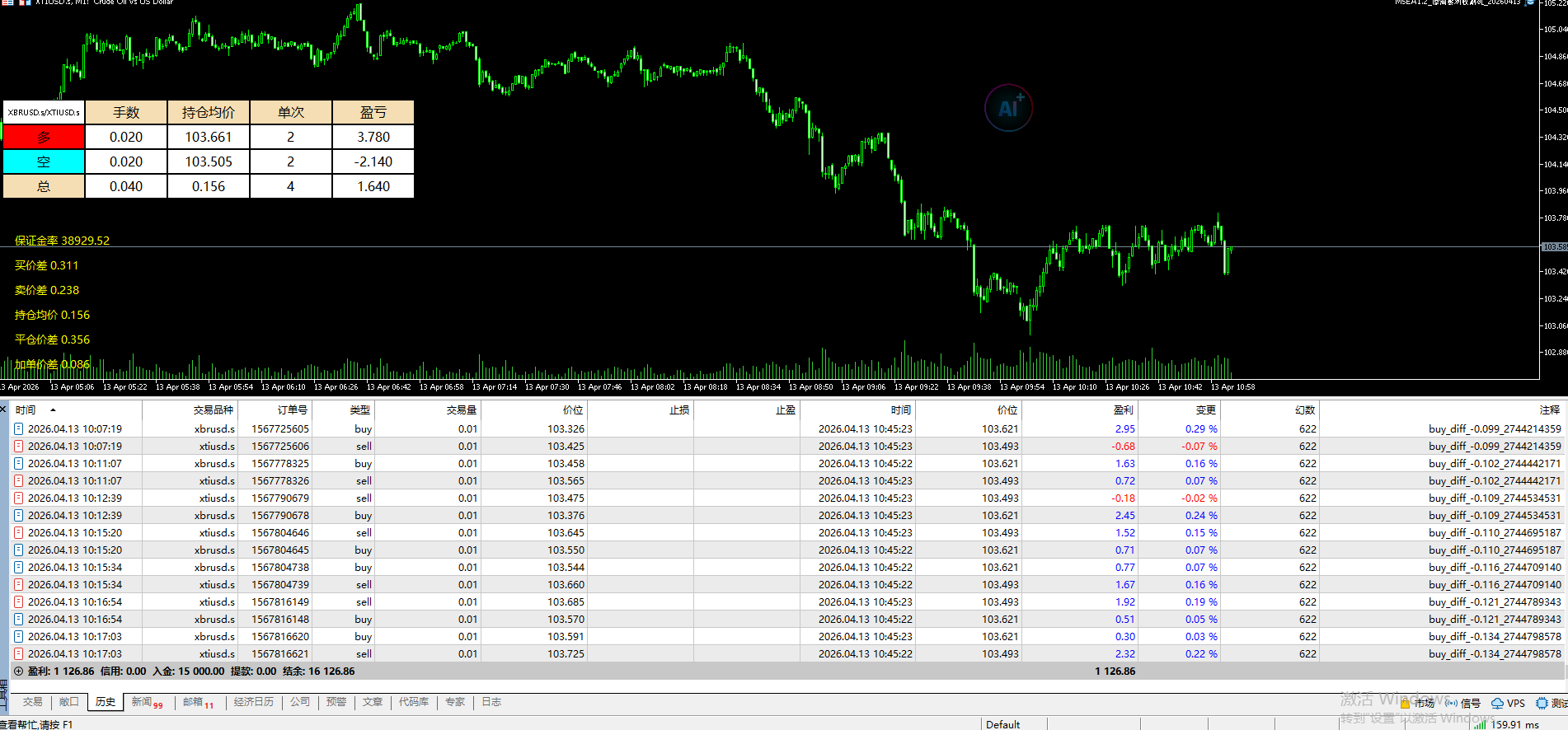Click the row icon for order 1567778326
This screenshot has width=1568, height=730.
(18, 480)
